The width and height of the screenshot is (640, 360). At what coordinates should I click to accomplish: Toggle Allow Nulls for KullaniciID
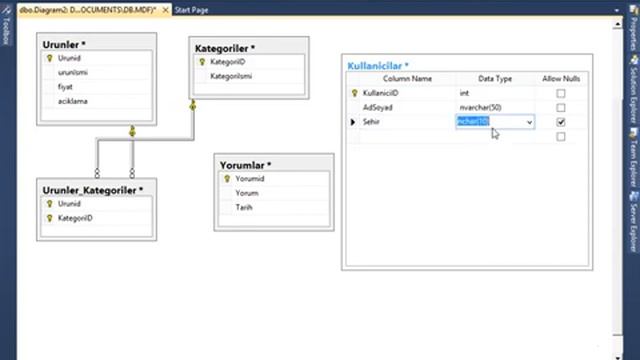(x=561, y=93)
